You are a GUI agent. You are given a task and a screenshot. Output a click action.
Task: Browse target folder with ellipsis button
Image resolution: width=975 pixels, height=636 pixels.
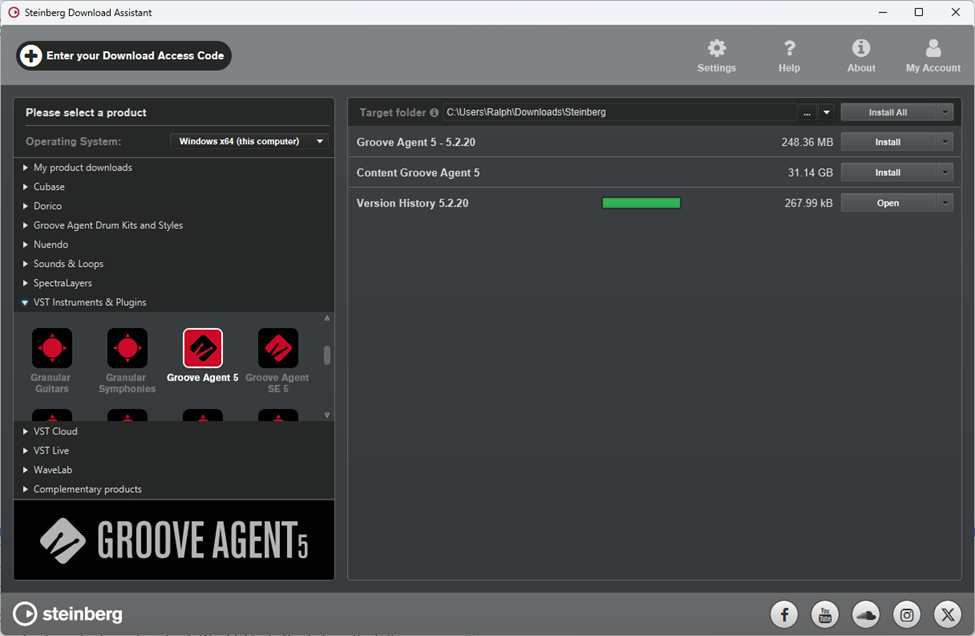806,113
